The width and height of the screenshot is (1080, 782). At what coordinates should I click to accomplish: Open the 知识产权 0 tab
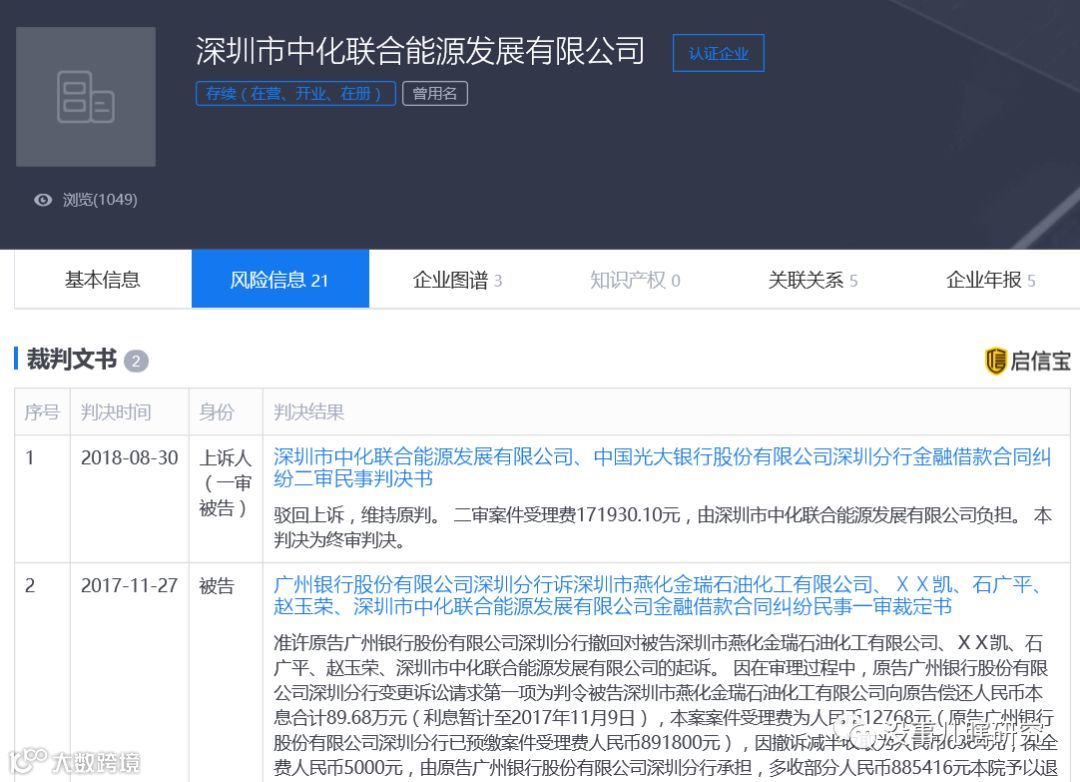[635, 280]
